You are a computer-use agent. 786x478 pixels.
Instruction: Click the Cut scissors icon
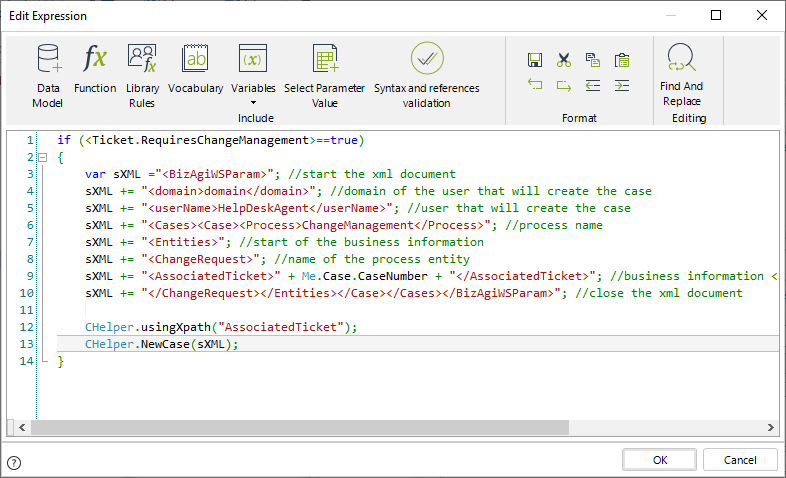[x=564, y=60]
